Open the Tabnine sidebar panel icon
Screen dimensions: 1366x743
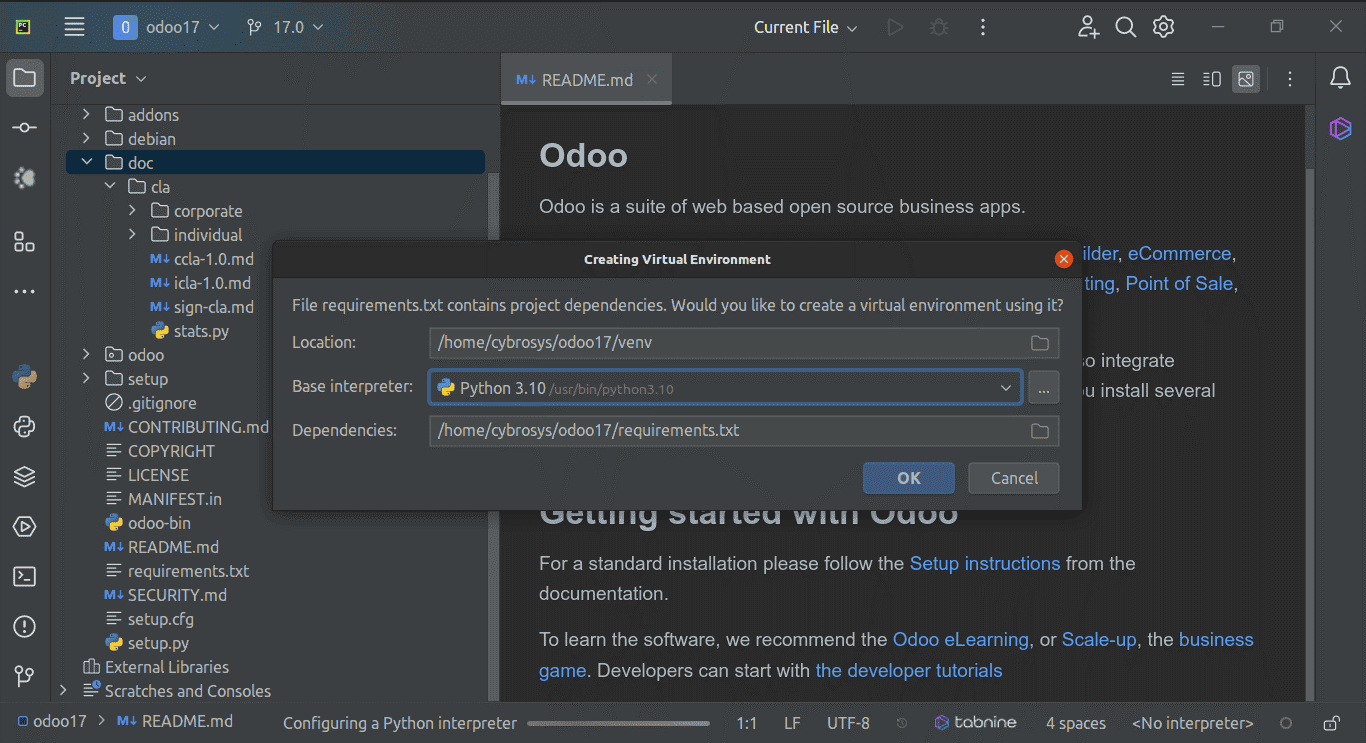(1340, 128)
